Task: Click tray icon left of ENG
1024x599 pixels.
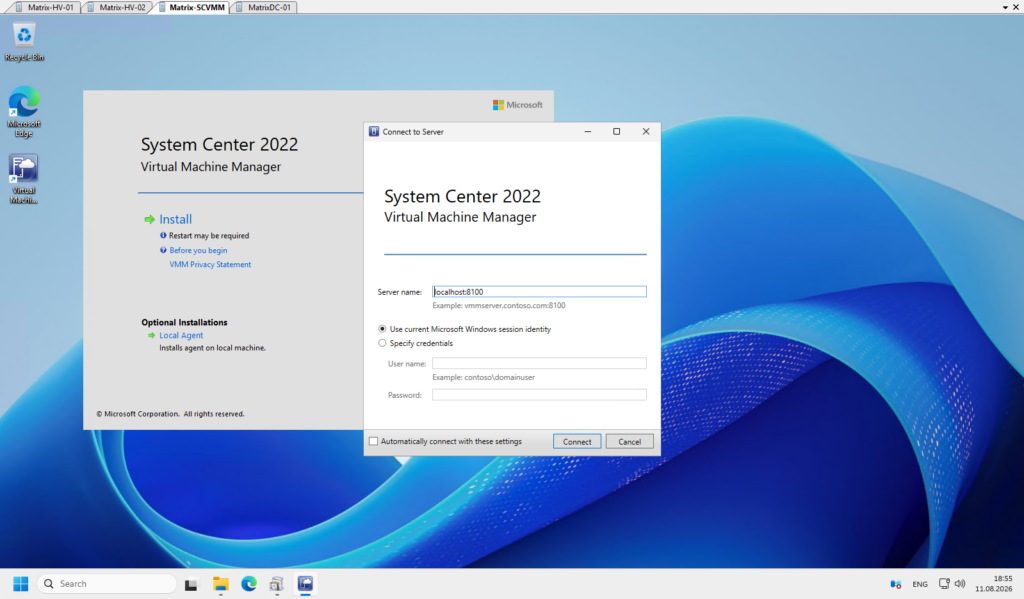Action: 895,584
